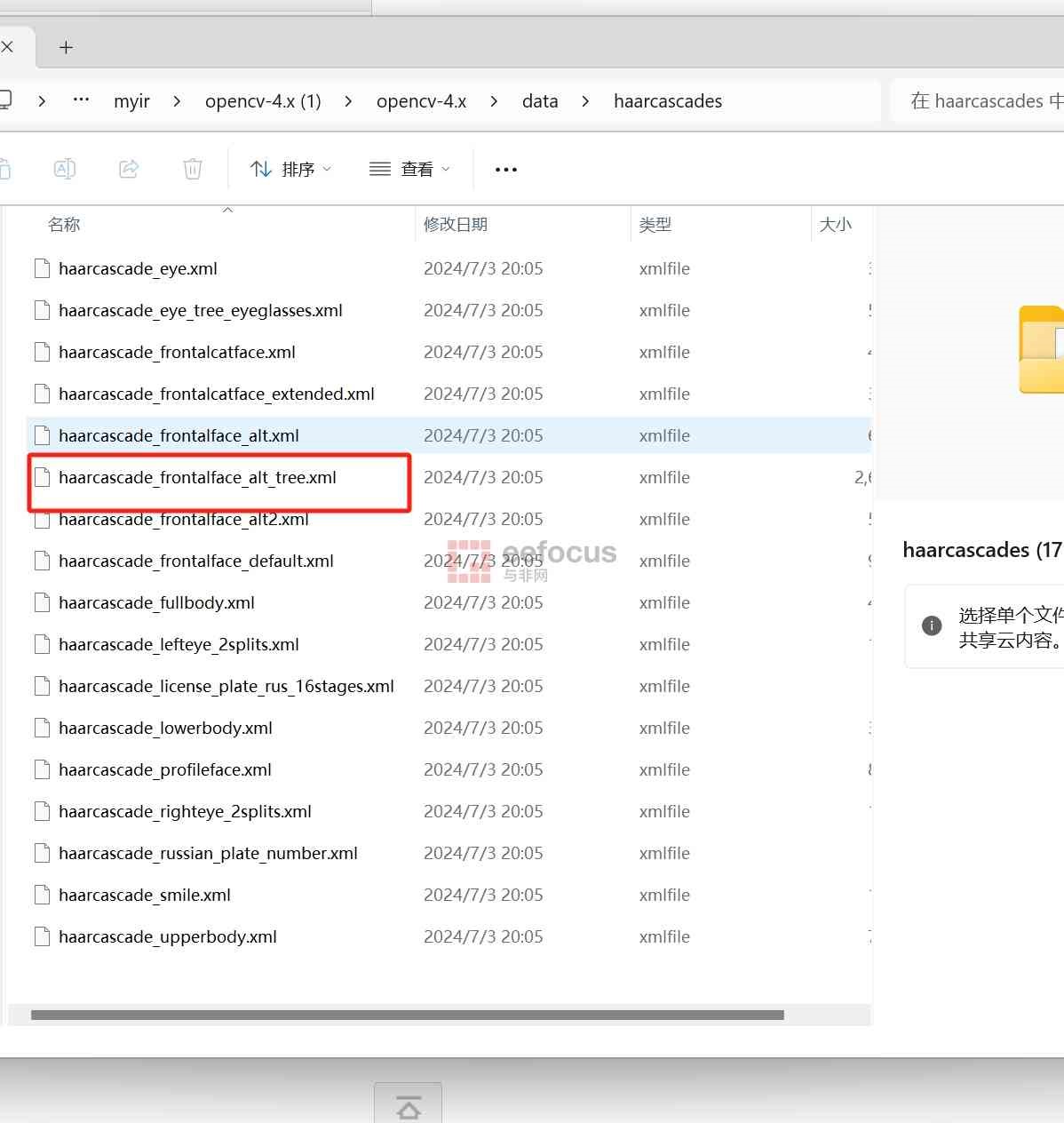This screenshot has width=1064, height=1123.
Task: Click the scroll-to-top arrow icon below window
Action: coord(408,1107)
